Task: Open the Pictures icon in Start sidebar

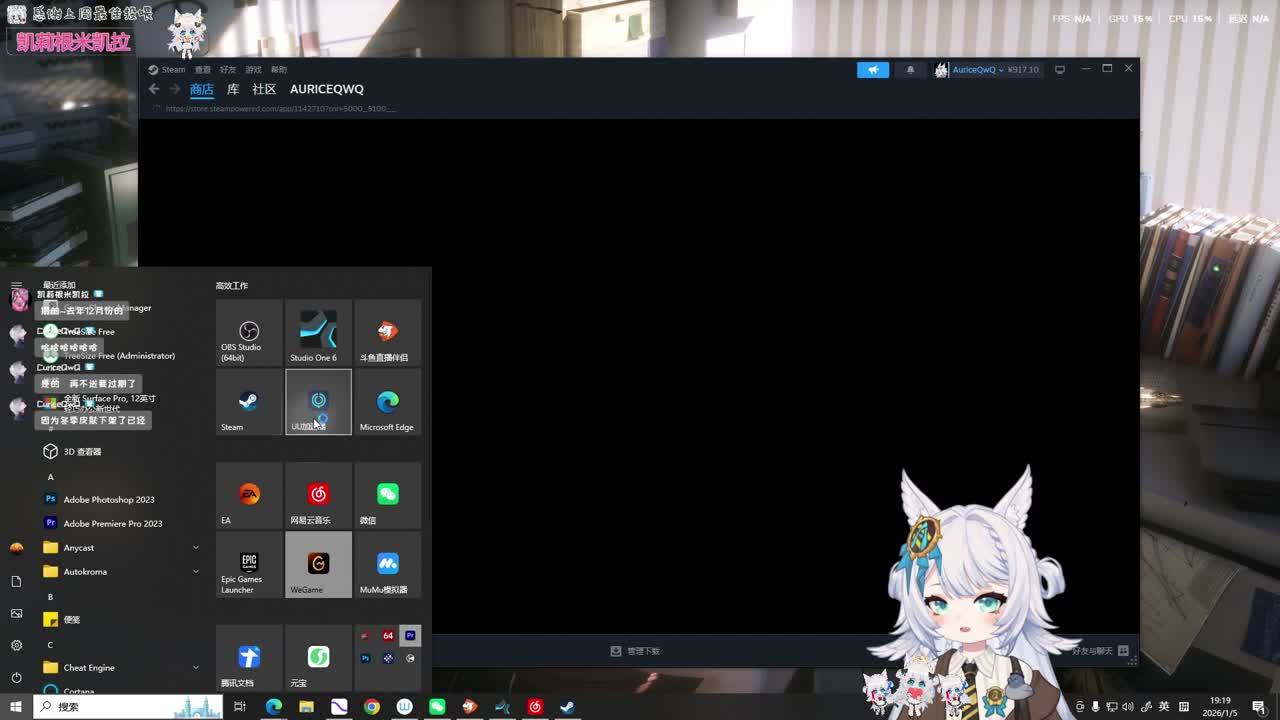Action: (16, 613)
